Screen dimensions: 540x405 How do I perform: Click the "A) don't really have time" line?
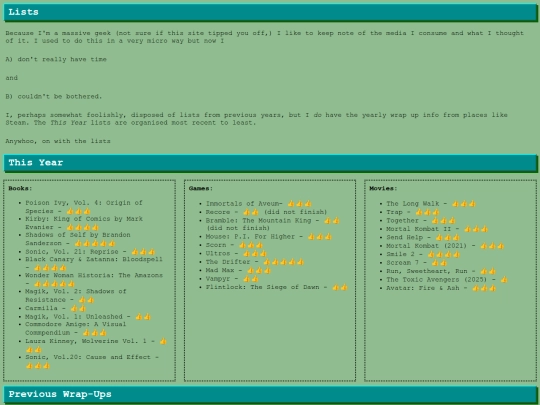[x=56, y=59]
